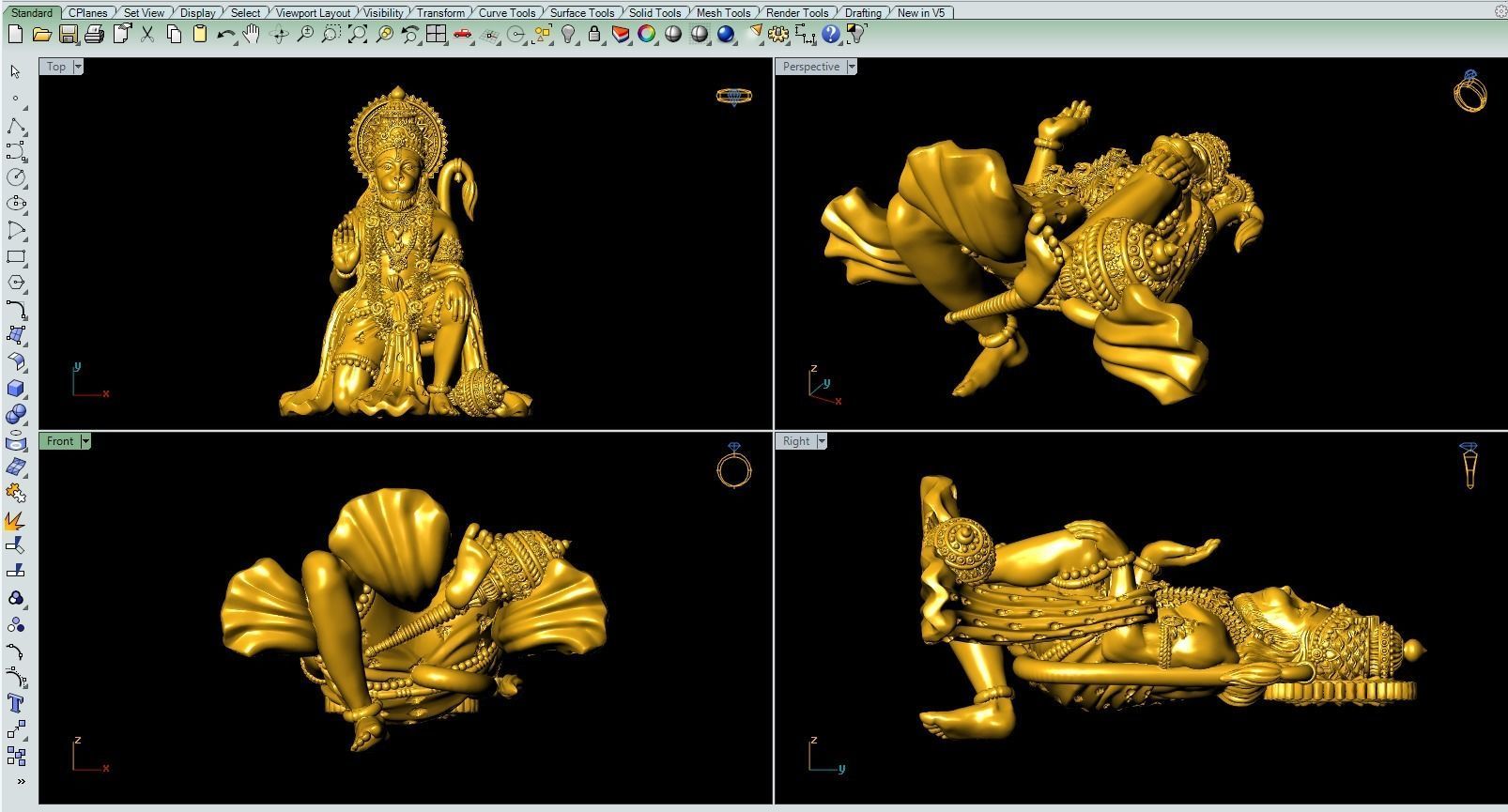Open the Options gear icon
This screenshot has width=1508, height=812.
[778, 34]
